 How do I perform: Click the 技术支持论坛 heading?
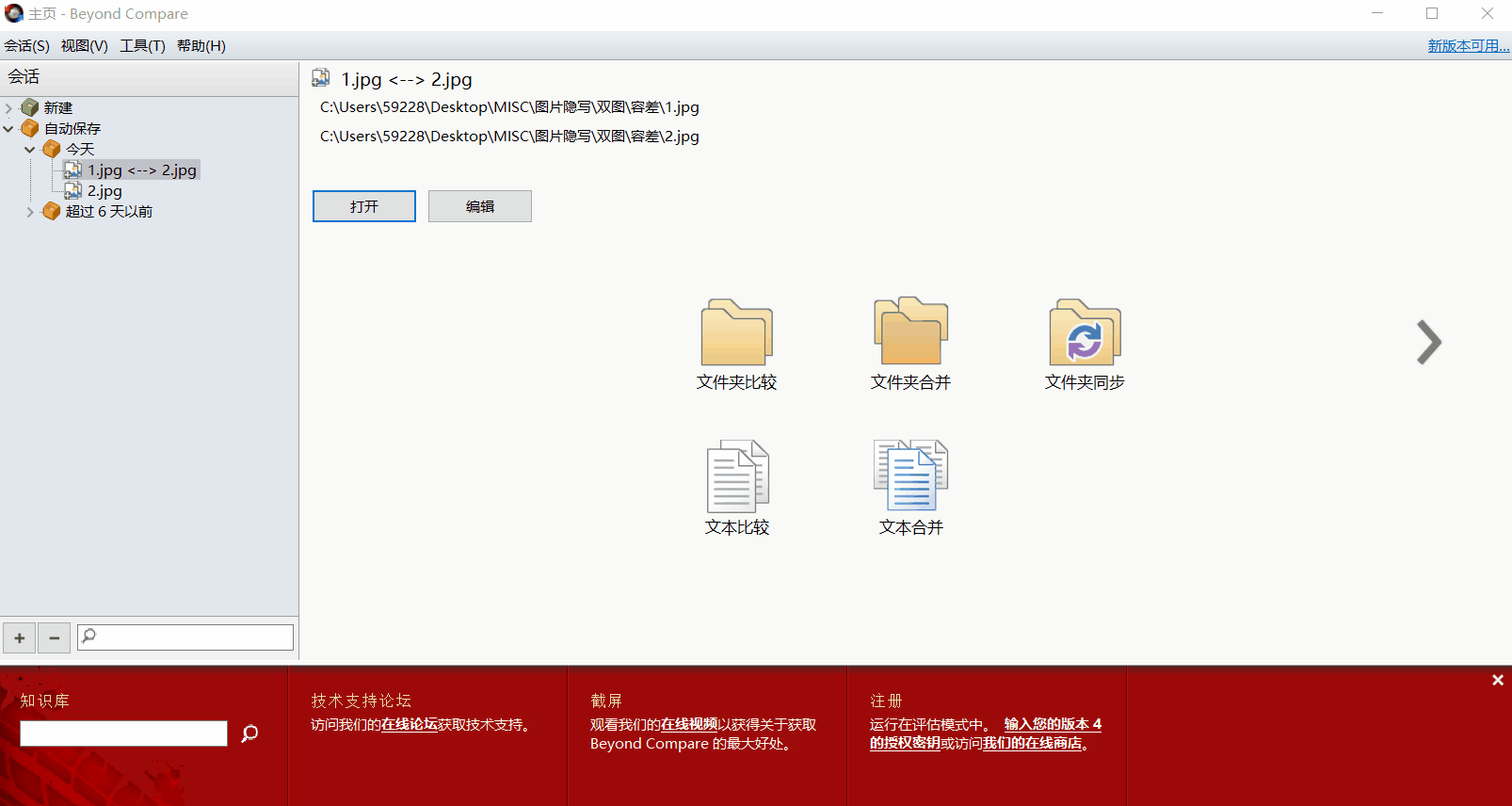coord(362,701)
